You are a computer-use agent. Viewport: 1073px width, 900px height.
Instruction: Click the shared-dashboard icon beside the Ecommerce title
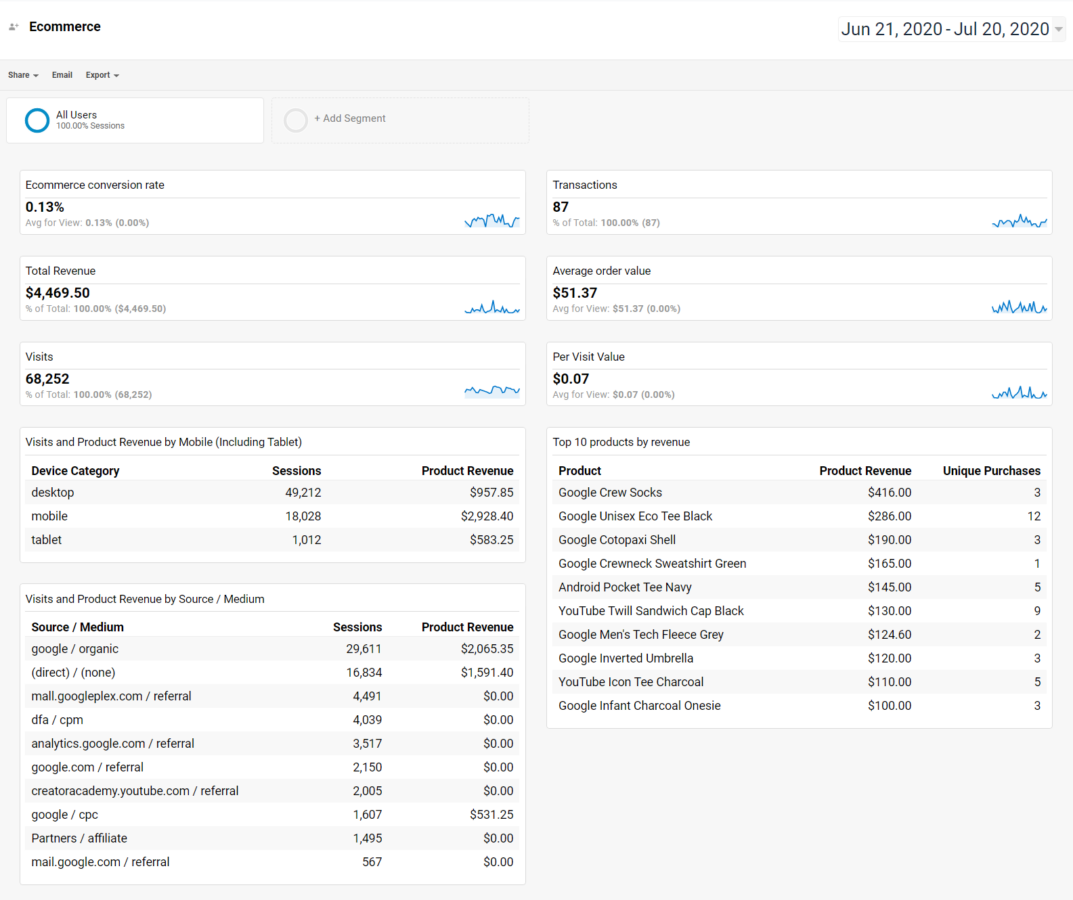pyautogui.click(x=14, y=27)
